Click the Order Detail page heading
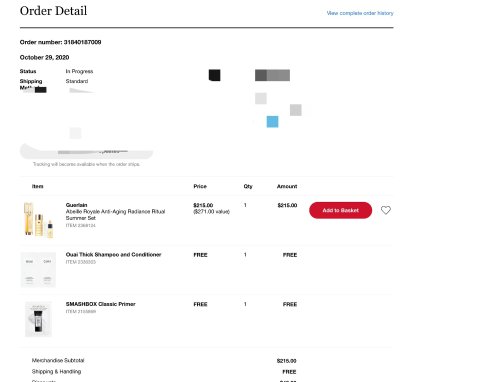The height and width of the screenshot is (382, 480). (x=53, y=11)
